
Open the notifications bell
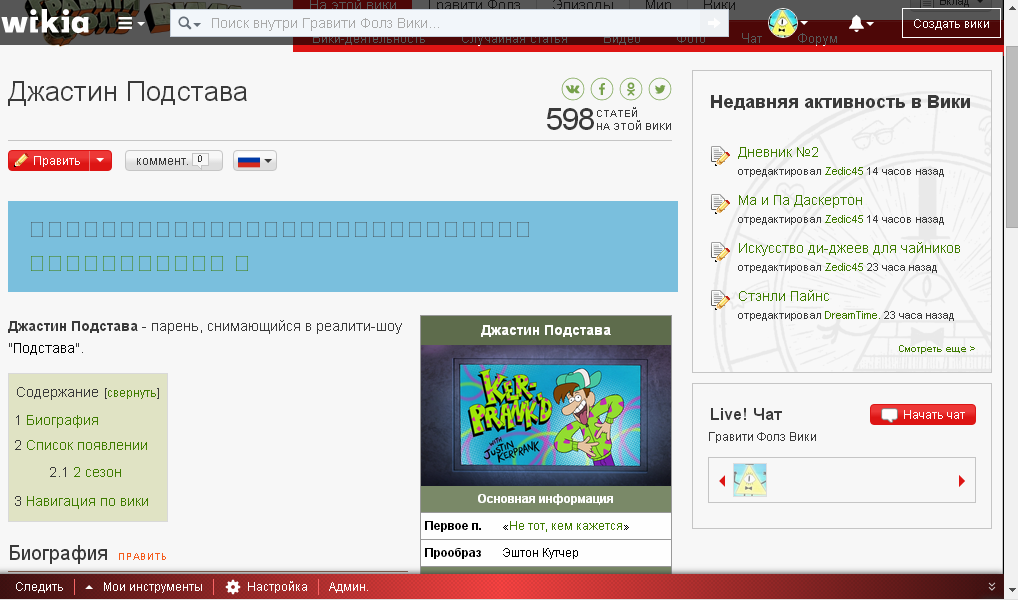pos(860,24)
